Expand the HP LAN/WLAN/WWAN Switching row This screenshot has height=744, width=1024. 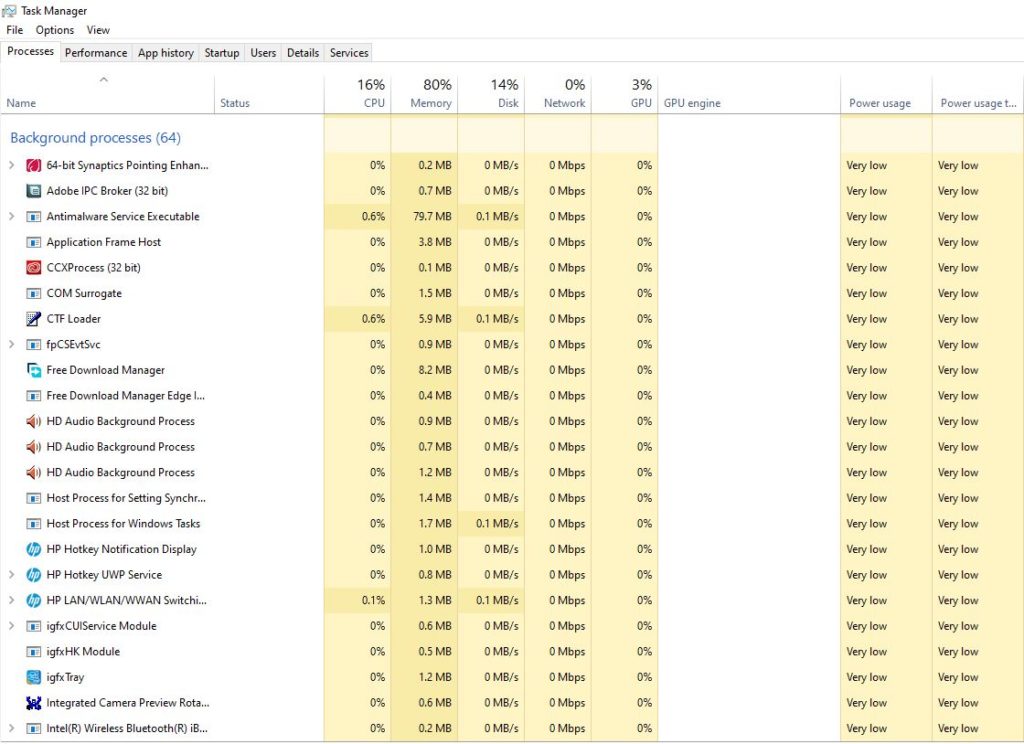coord(11,600)
